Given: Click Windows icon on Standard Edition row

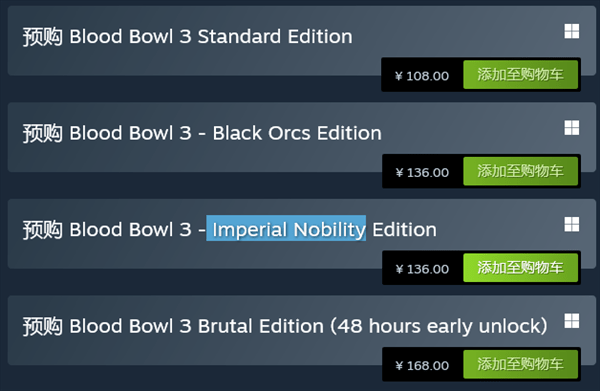Looking at the screenshot, I should (572, 31).
